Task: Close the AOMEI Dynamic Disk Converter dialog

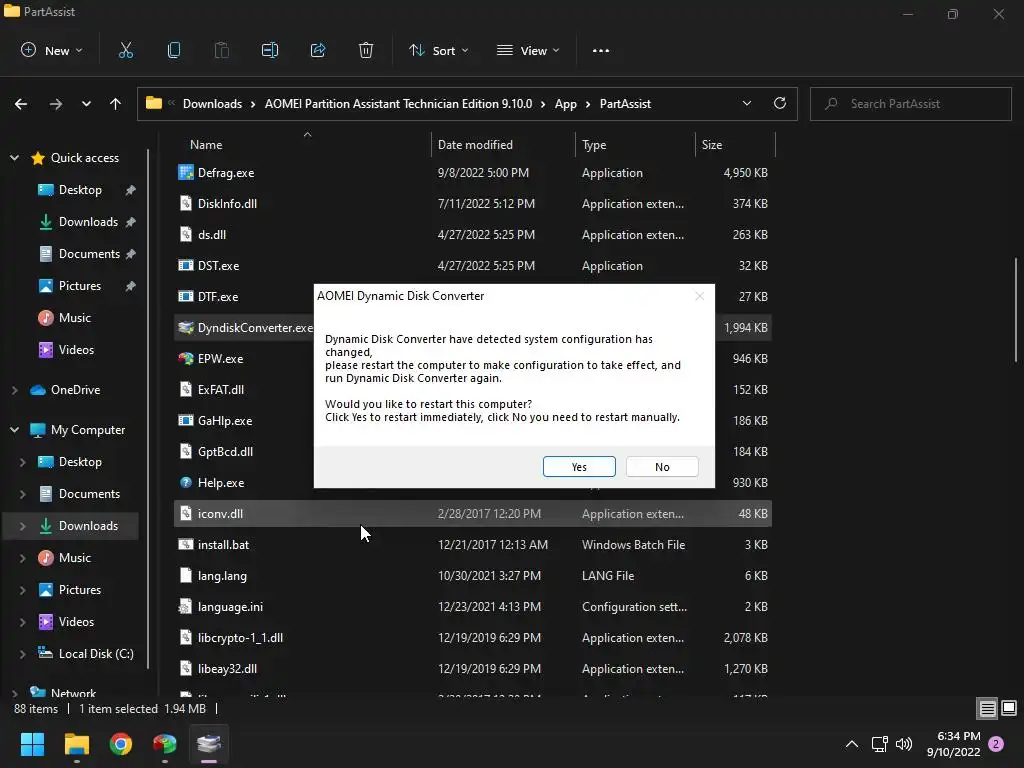Action: 699,296
